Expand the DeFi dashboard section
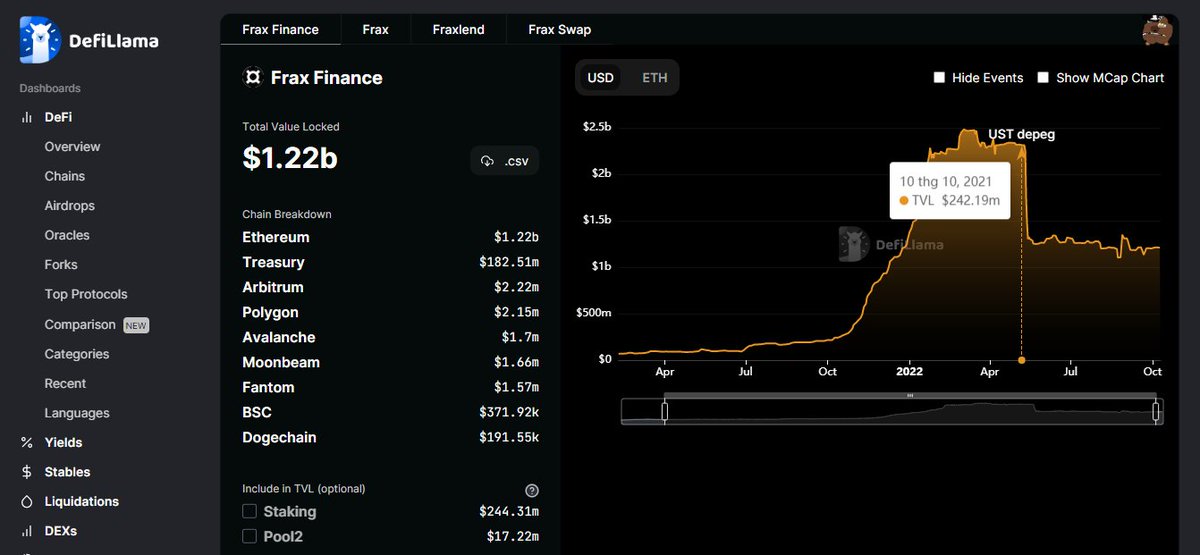This screenshot has height=555, width=1200. pos(58,117)
